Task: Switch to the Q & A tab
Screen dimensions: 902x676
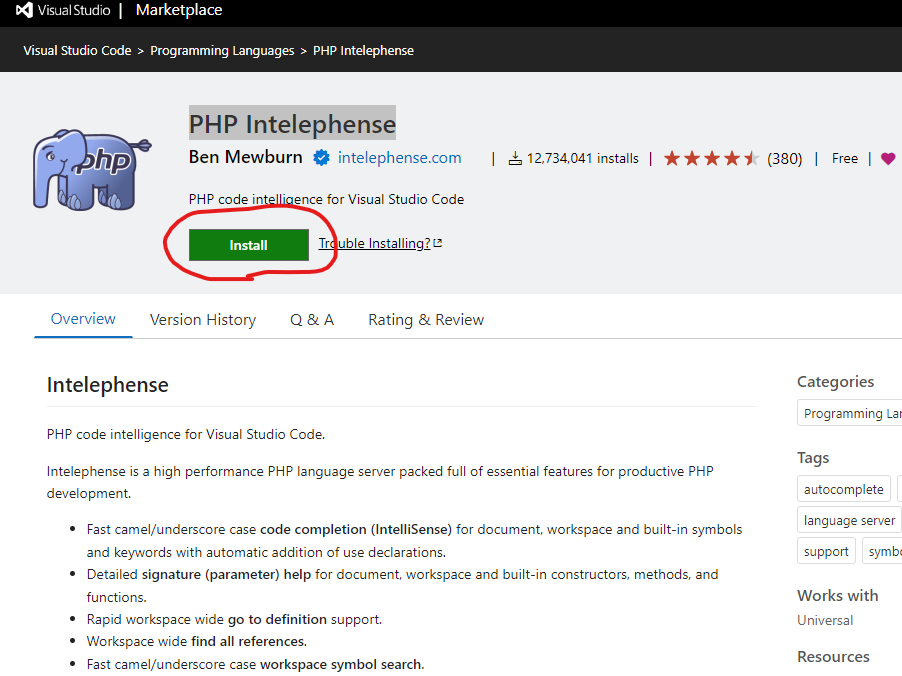Action: [311, 318]
